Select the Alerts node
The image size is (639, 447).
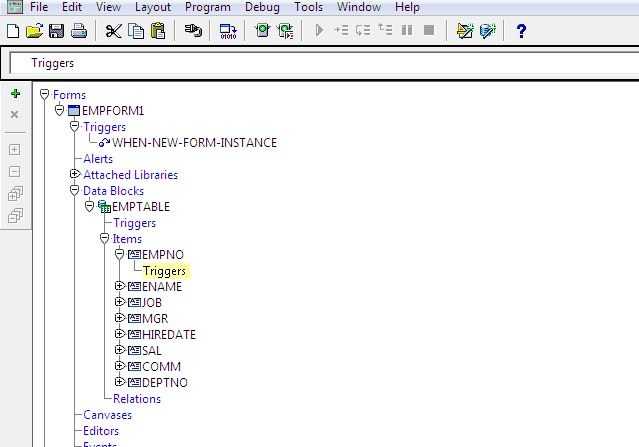[98, 159]
